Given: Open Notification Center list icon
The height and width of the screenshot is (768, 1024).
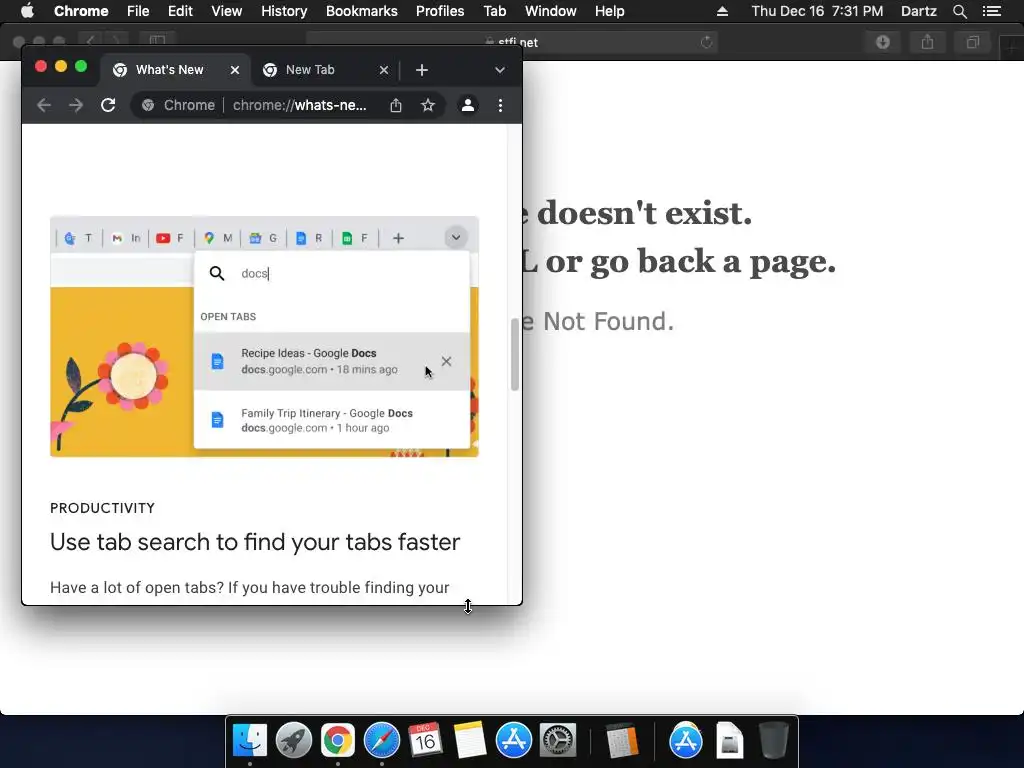Looking at the screenshot, I should (992, 11).
